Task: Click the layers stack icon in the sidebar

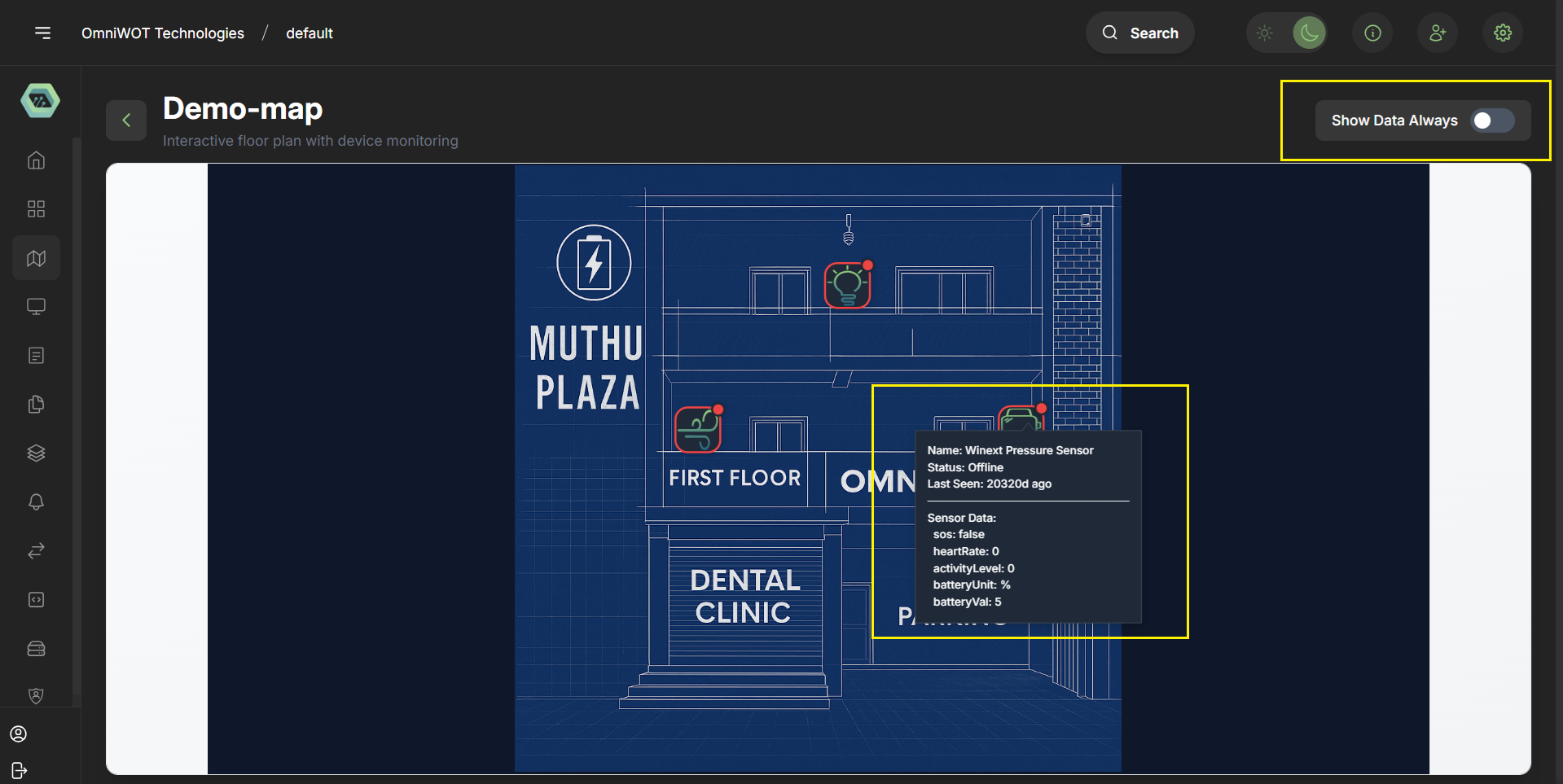Action: pyautogui.click(x=36, y=453)
